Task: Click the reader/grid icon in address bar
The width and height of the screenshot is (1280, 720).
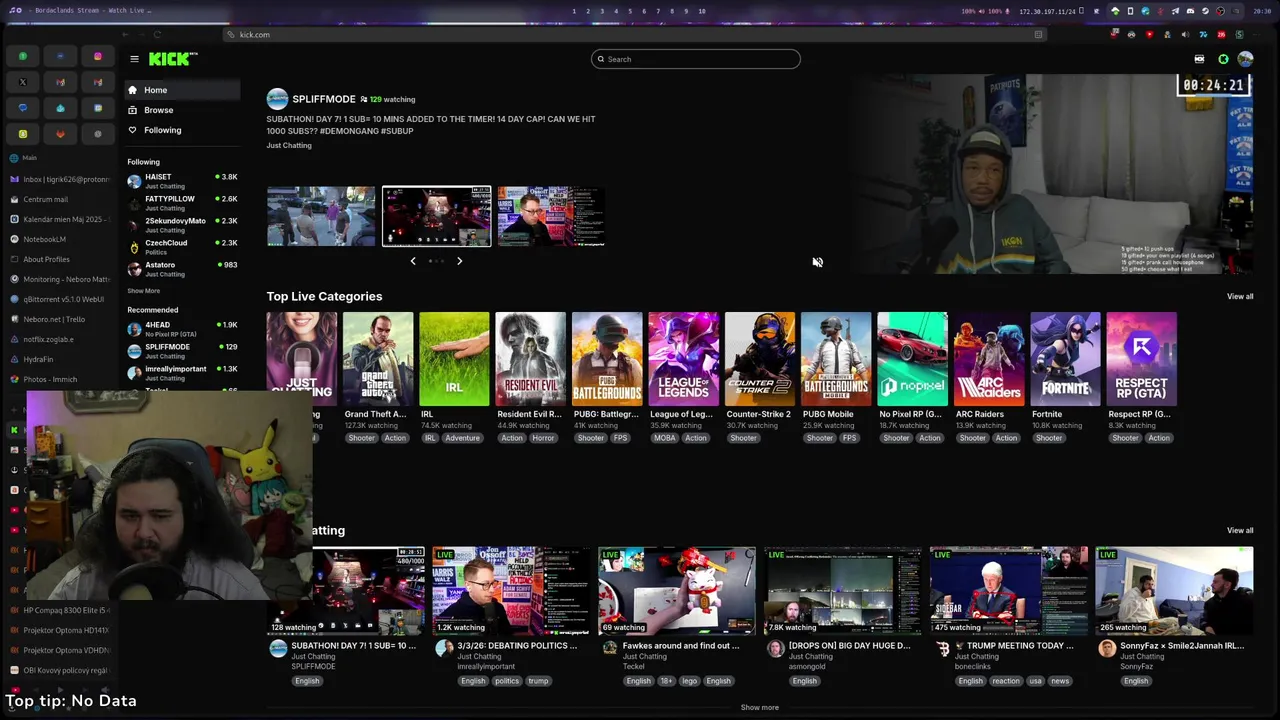Action: [x=1038, y=34]
